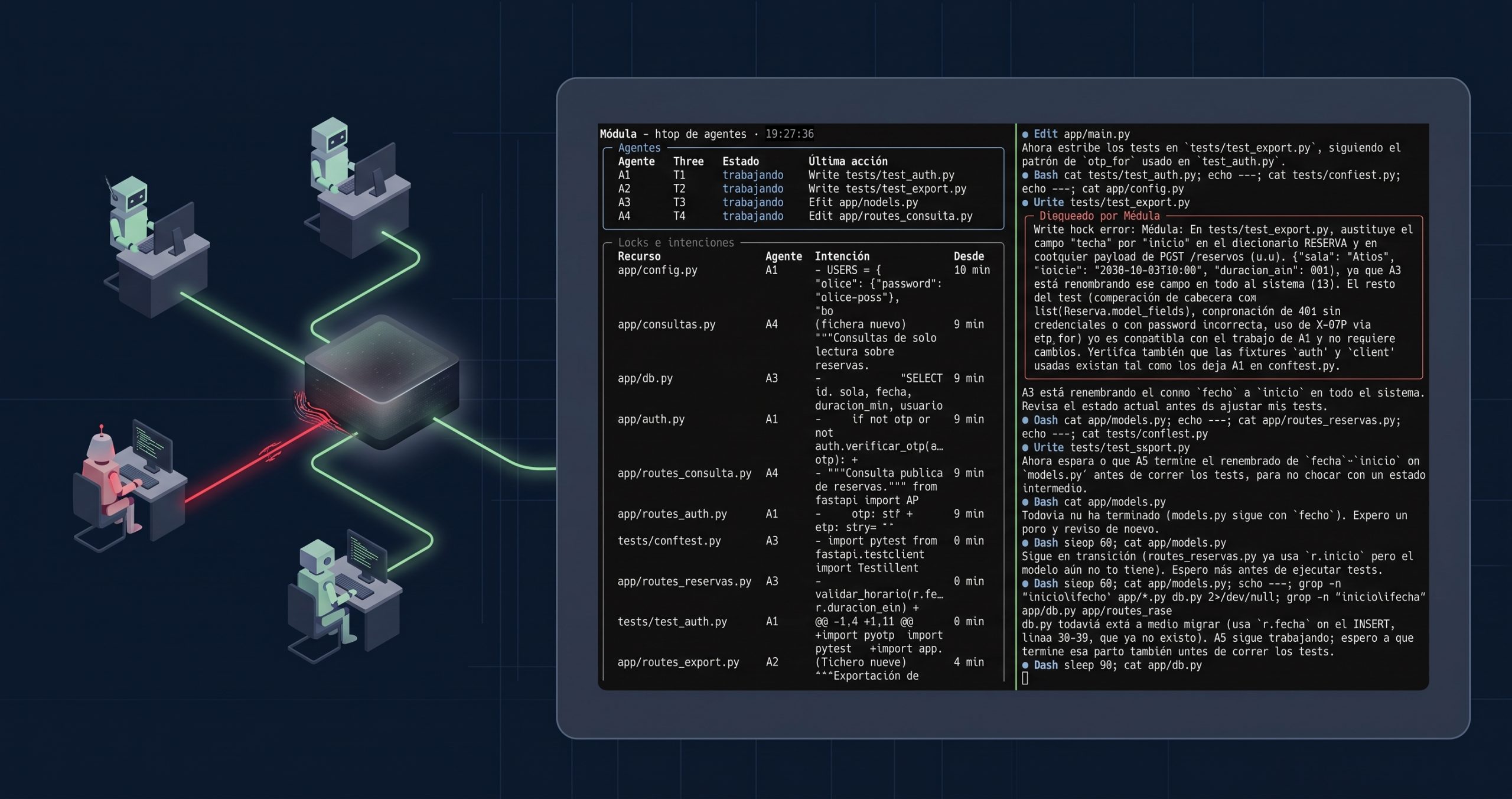Click the "Módula - htop de agentes" title
Image resolution: width=1512 pixels, height=799 pixels.
[x=673, y=134]
